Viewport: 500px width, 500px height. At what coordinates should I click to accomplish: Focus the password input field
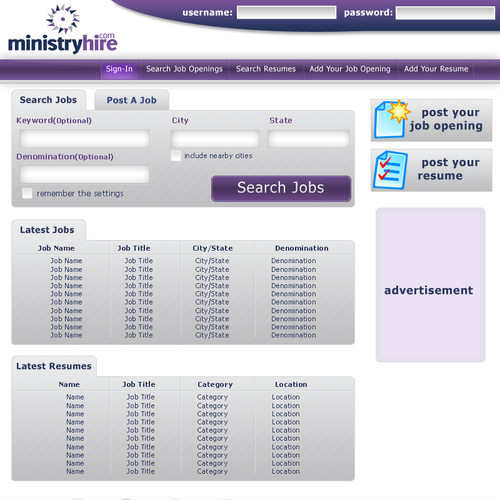click(445, 13)
